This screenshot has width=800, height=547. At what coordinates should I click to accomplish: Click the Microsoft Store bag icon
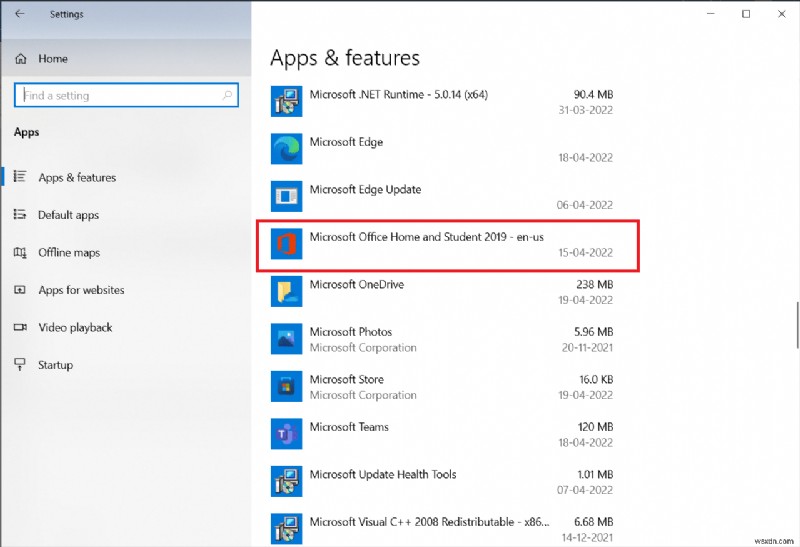coord(286,386)
